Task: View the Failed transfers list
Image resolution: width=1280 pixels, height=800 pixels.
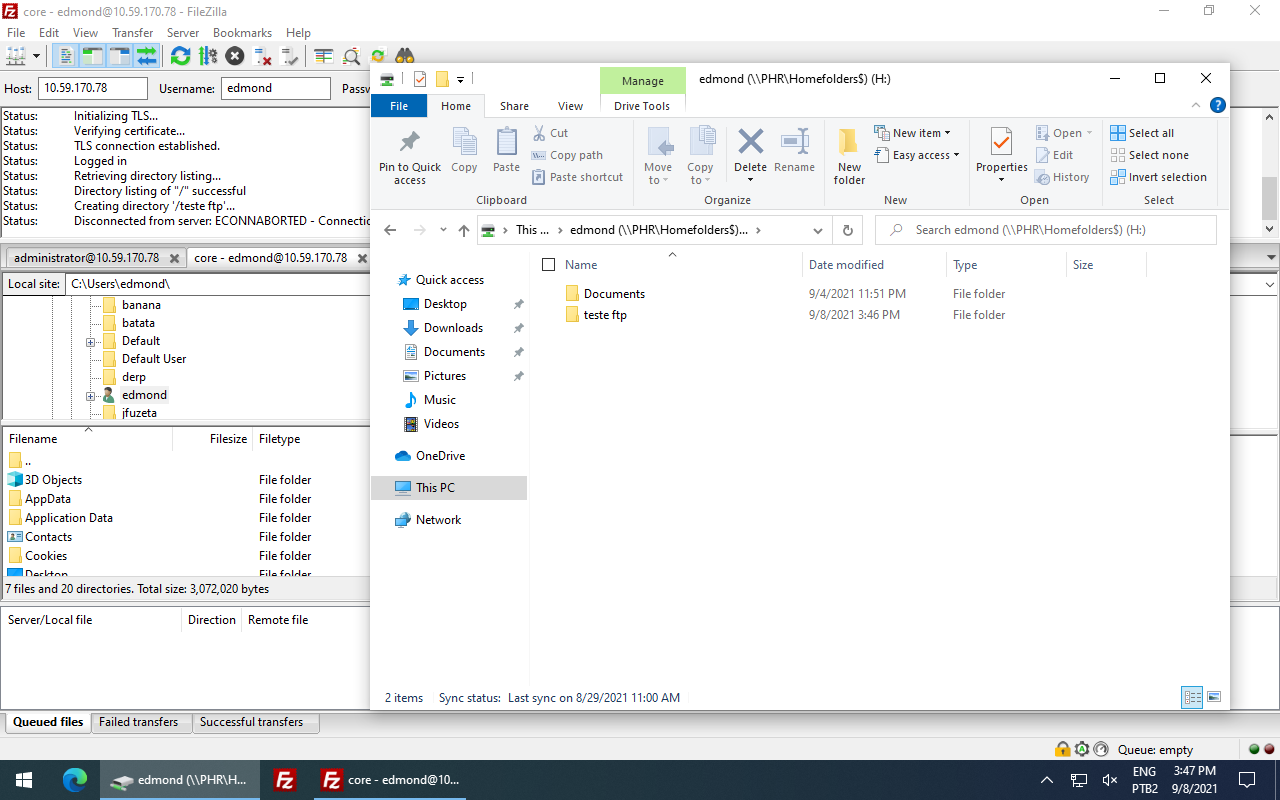Action: pos(140,721)
